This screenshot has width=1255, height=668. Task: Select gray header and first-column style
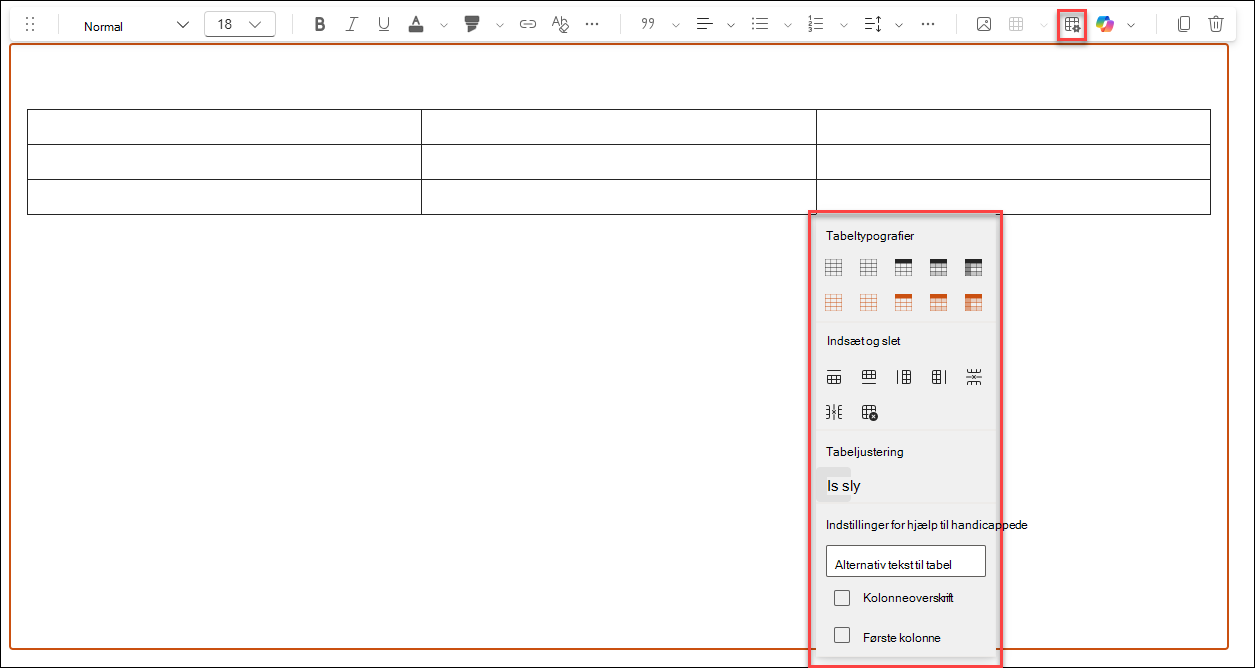click(974, 267)
